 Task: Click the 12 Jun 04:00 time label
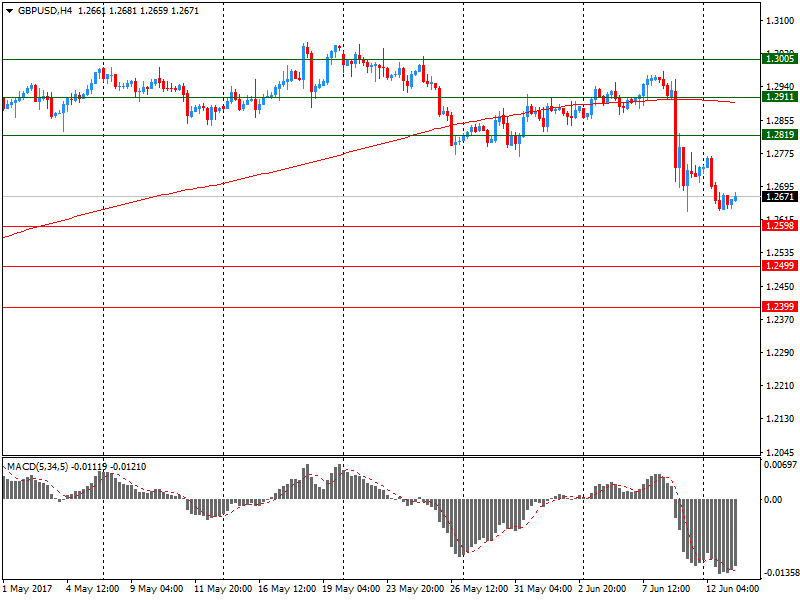pyautogui.click(x=732, y=589)
